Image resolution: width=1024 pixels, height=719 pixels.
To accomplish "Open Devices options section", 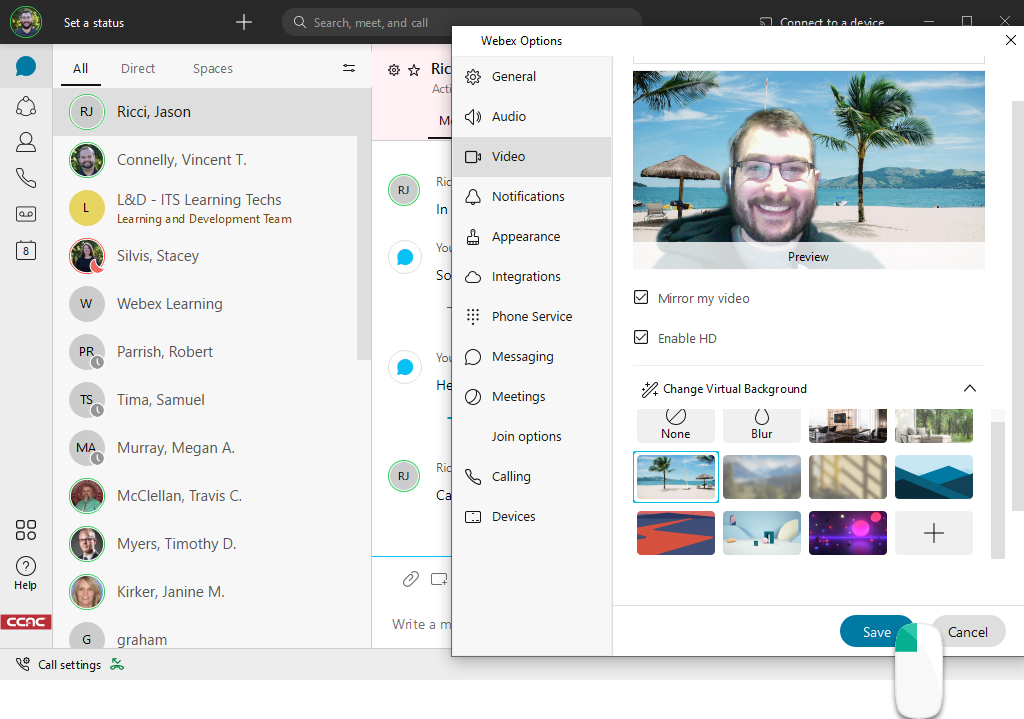I will [x=532, y=517].
